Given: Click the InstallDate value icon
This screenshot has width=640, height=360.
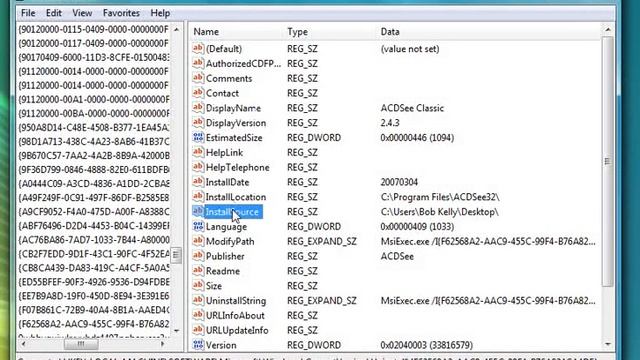Looking at the screenshot, I should pyautogui.click(x=198, y=182).
